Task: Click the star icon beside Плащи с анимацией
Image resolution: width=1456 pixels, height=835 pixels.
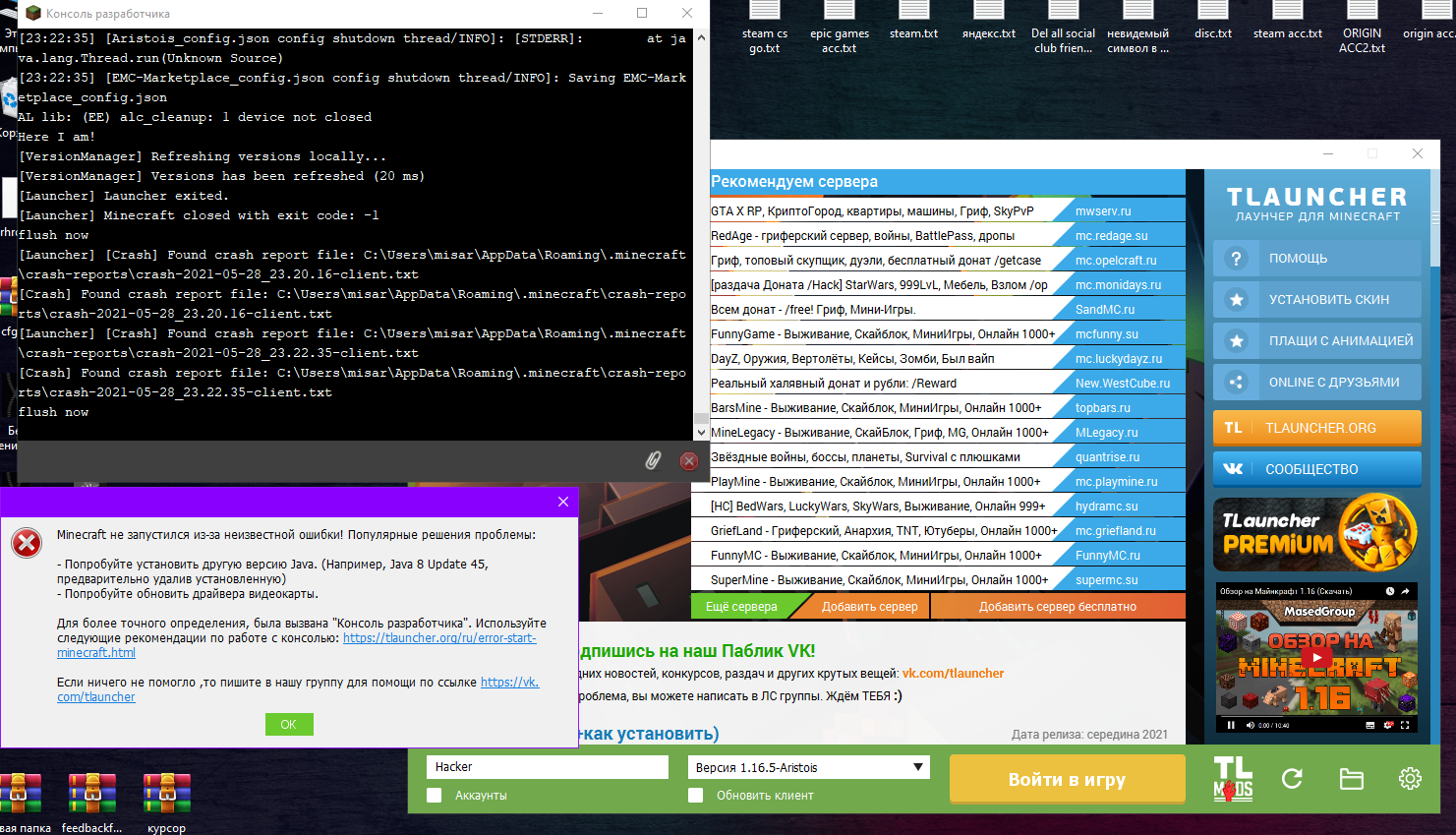Action: [x=1237, y=341]
